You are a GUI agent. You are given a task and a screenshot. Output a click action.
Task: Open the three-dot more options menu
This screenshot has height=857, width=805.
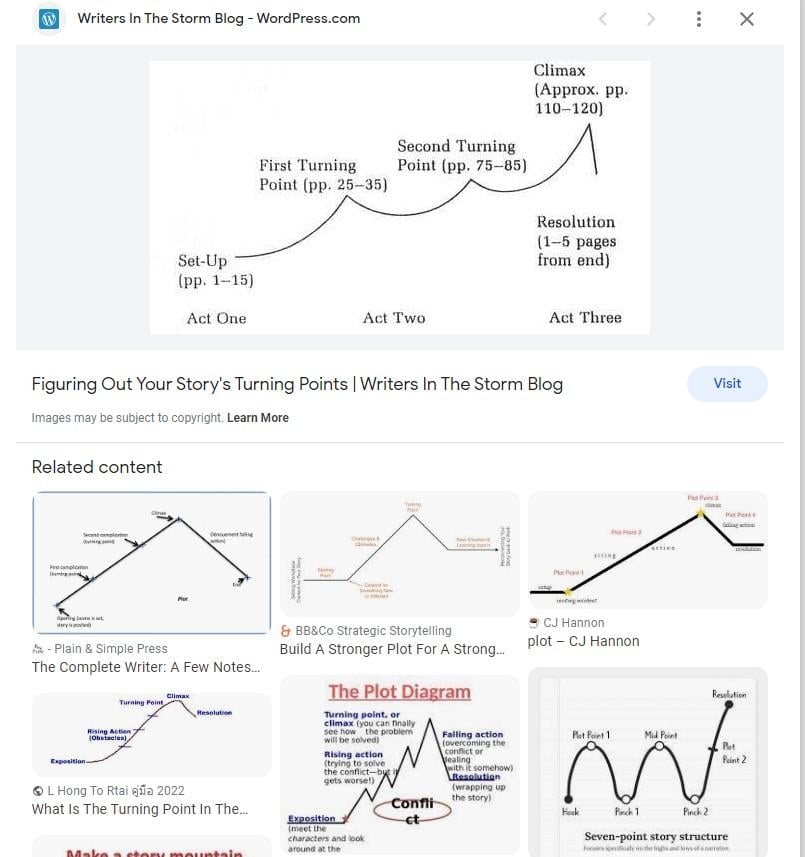coord(699,19)
